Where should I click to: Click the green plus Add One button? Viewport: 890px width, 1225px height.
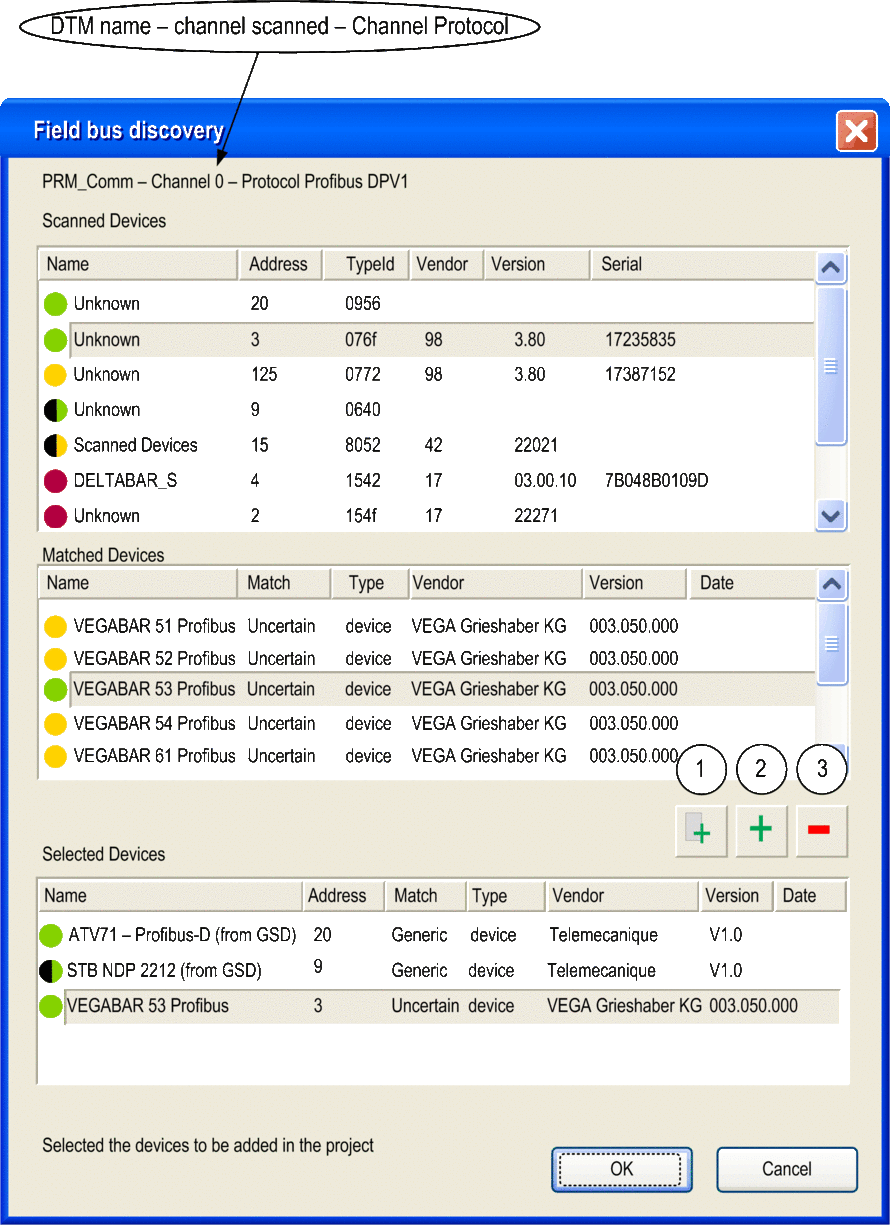761,831
